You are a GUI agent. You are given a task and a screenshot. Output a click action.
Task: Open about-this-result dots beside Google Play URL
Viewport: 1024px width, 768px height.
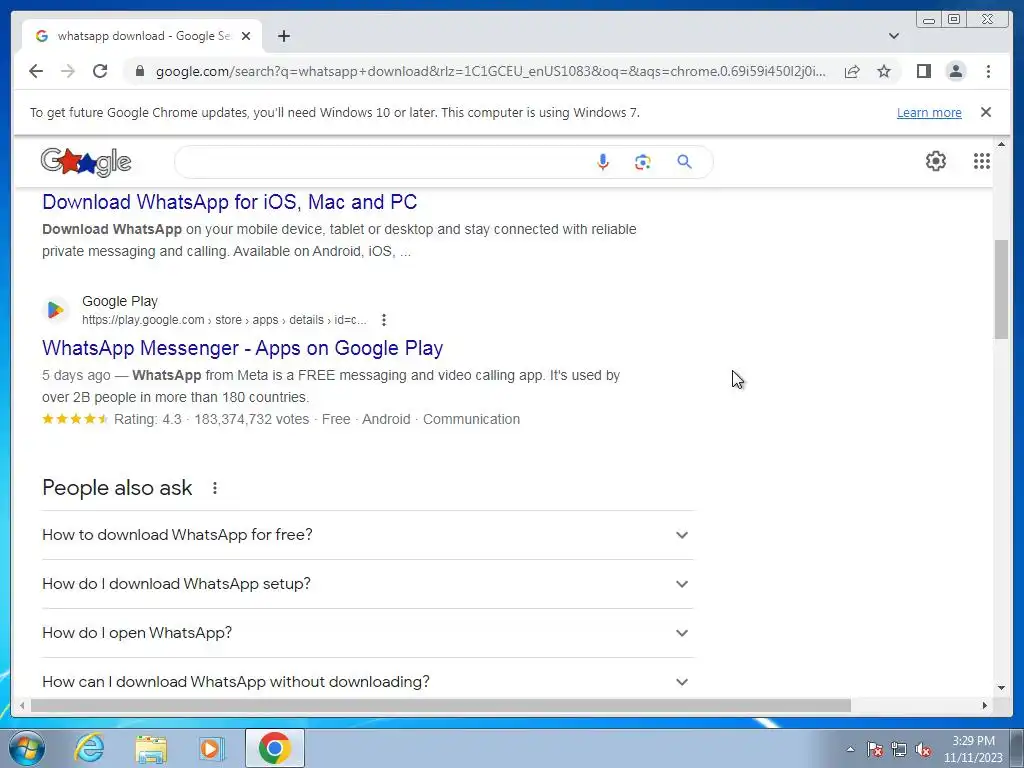point(384,320)
